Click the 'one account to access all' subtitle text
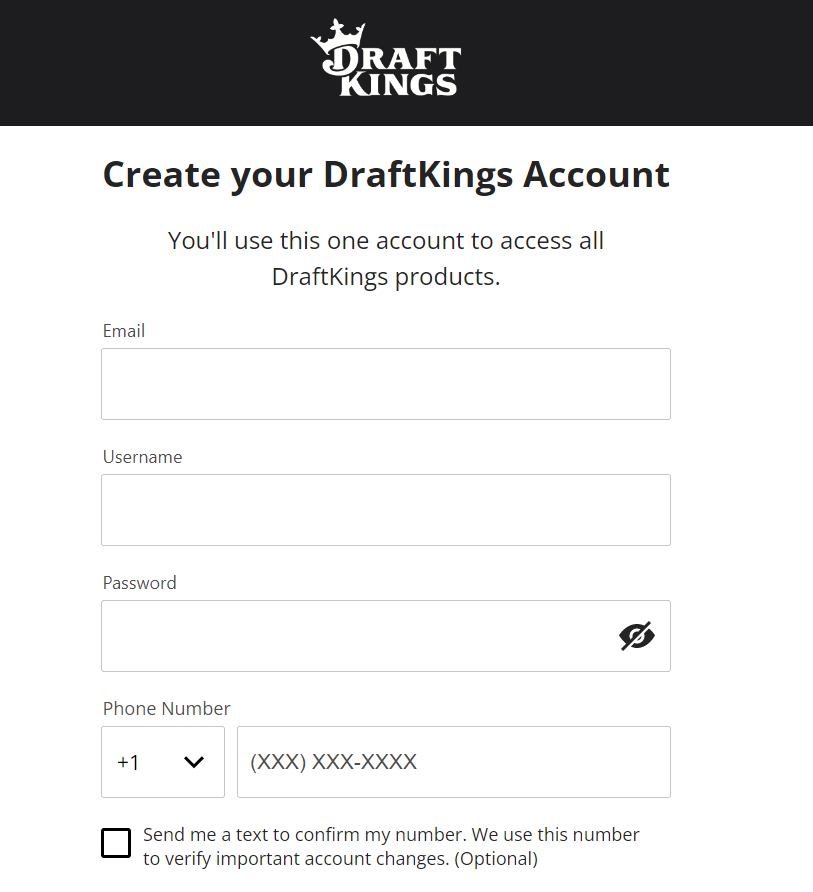The image size is (813, 892). pos(465,241)
